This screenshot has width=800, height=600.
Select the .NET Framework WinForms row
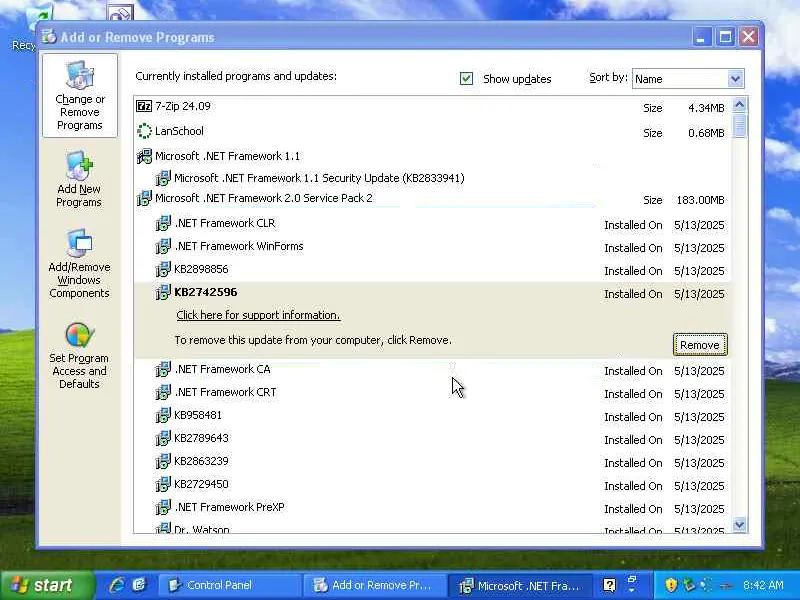pyautogui.click(x=432, y=247)
